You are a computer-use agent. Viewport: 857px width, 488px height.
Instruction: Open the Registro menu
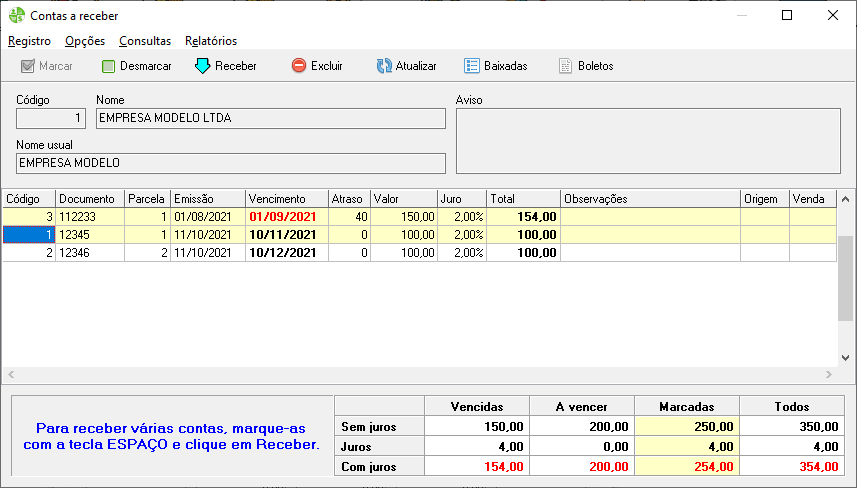point(29,41)
